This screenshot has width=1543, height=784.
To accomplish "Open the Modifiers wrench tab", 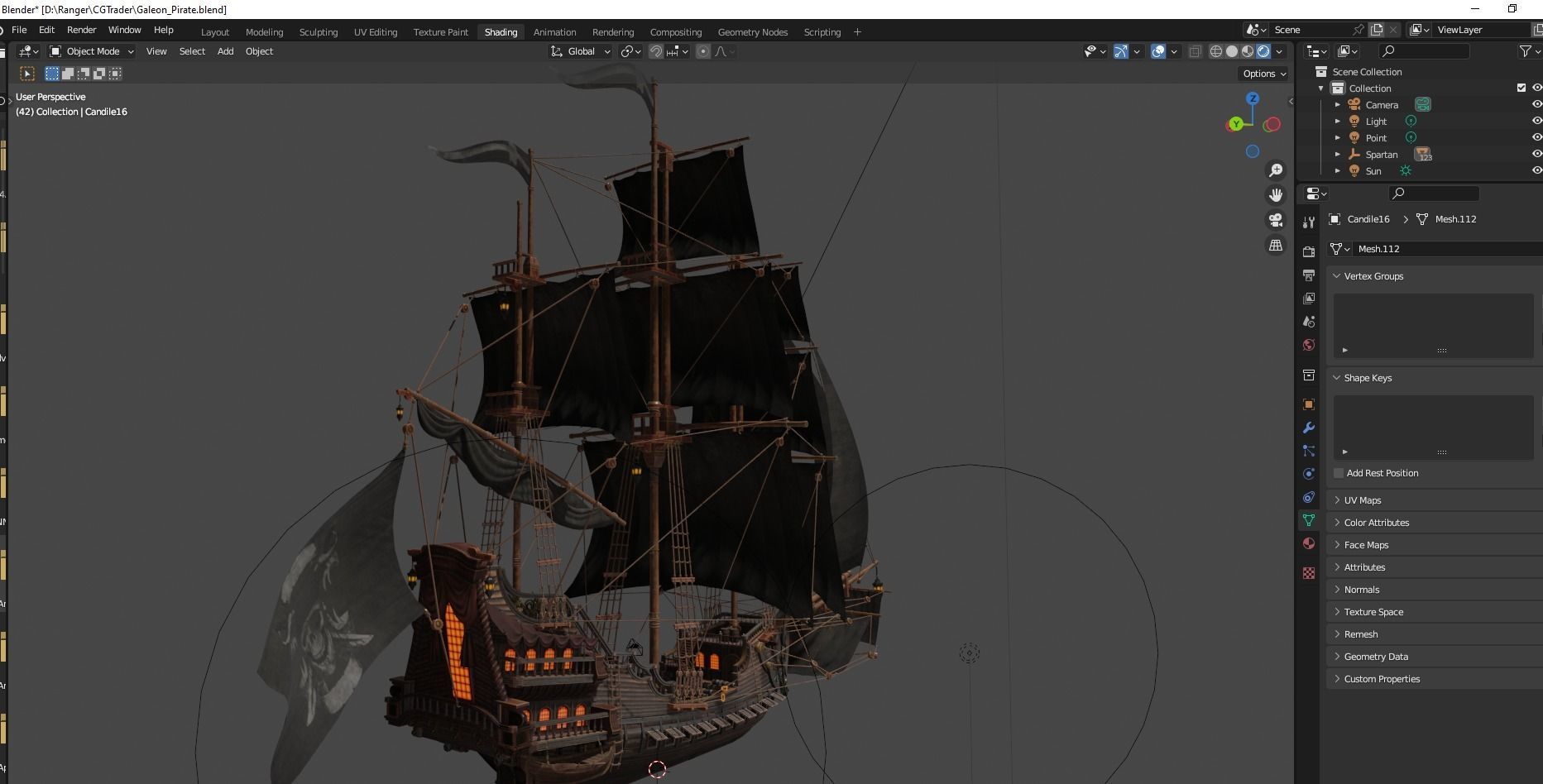I will pos(1309,428).
